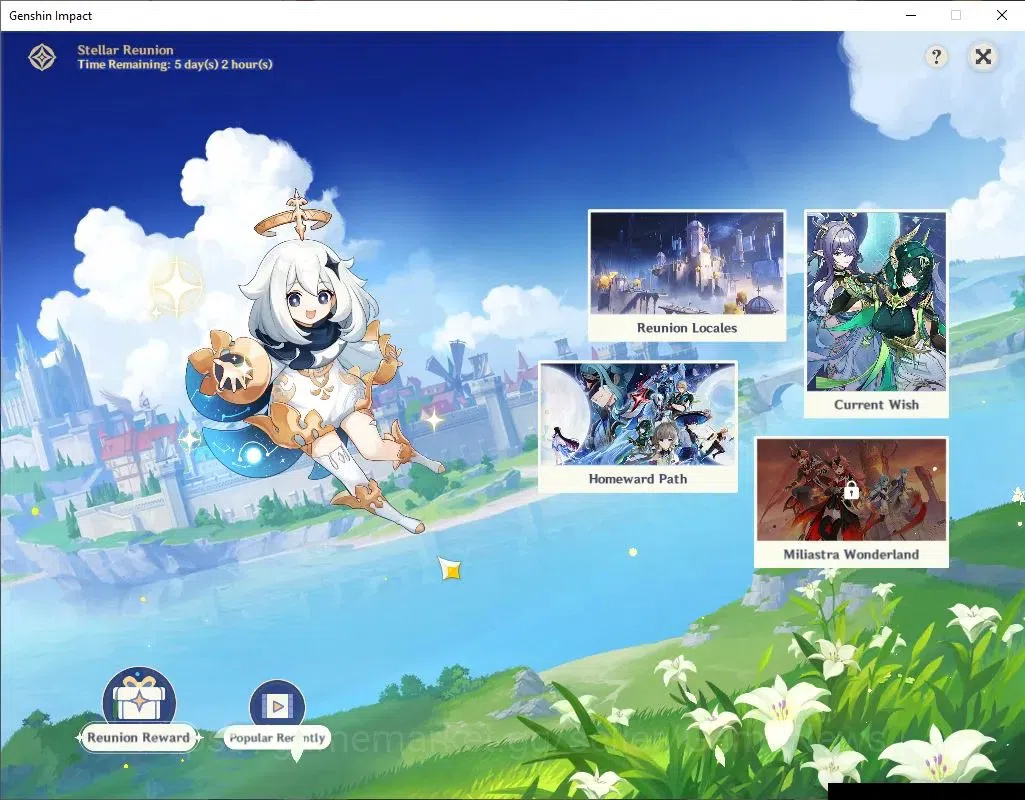Click the Reunion Locales caption text
Screen dimensions: 1025x800
pyautogui.click(x=686, y=328)
